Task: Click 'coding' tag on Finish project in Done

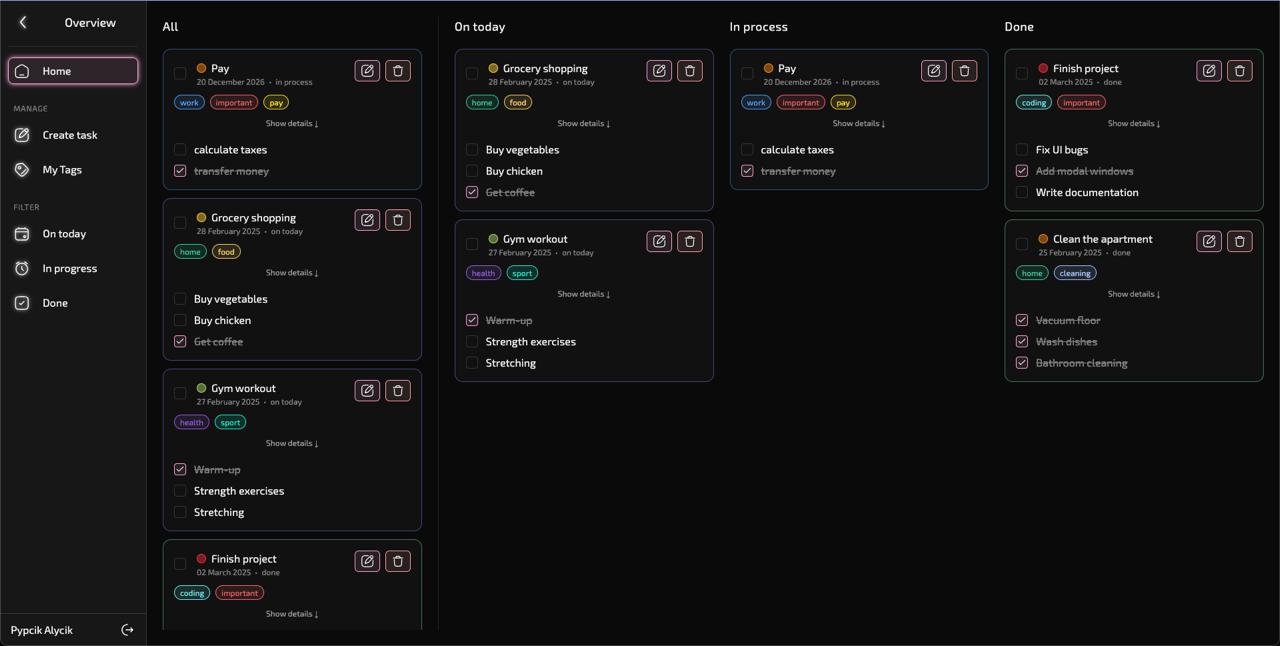Action: coord(1033,102)
